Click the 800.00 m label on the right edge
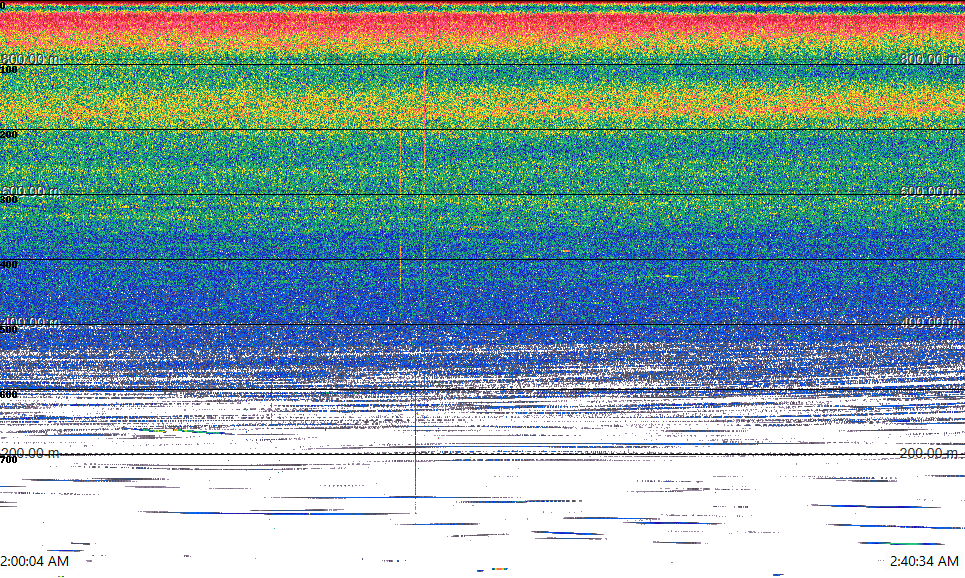The image size is (965, 578). coord(929,58)
